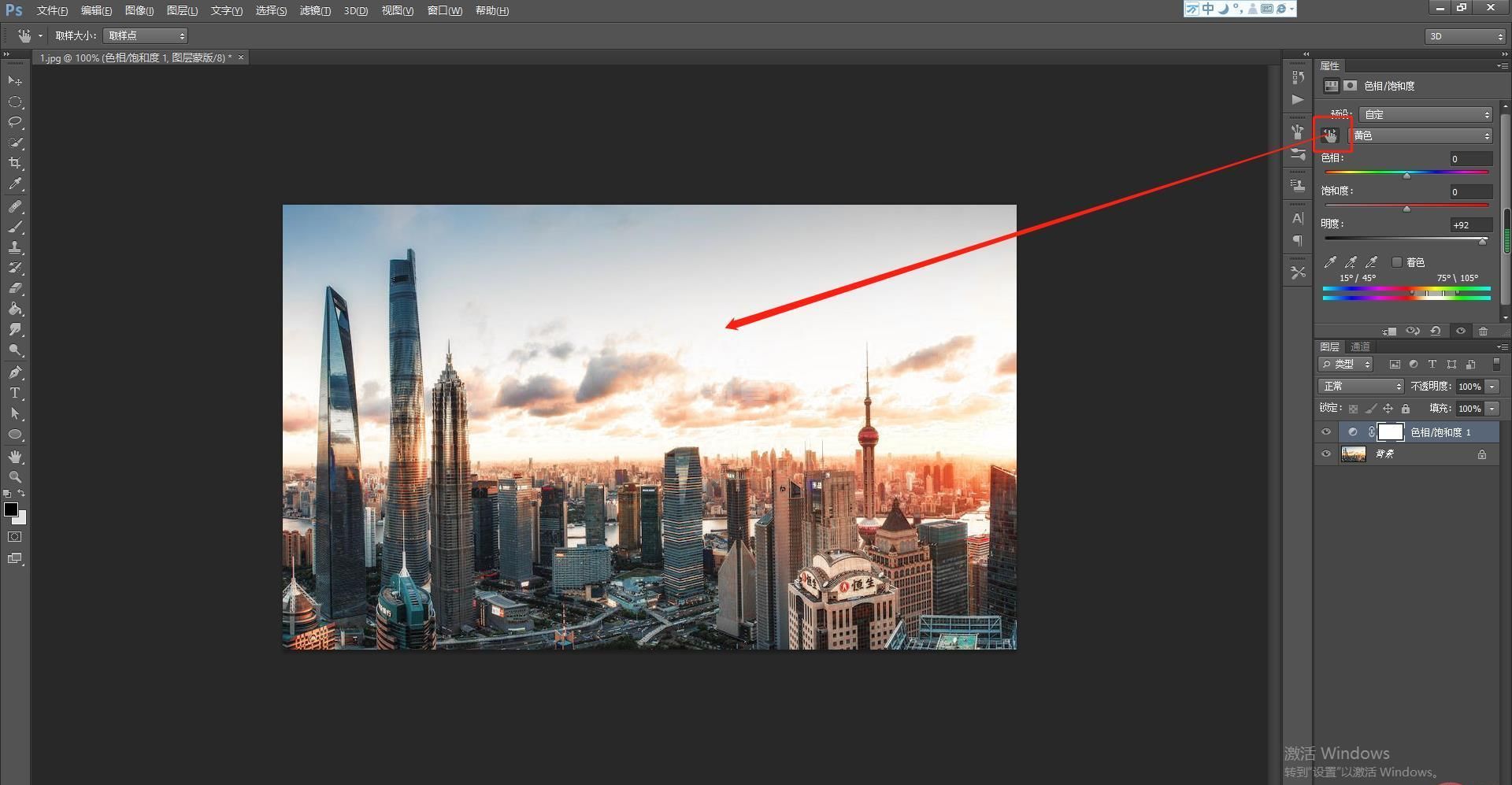Toggle lock image pixels brush icon
Screen dimensions: 1512x785
[x=1370, y=409]
